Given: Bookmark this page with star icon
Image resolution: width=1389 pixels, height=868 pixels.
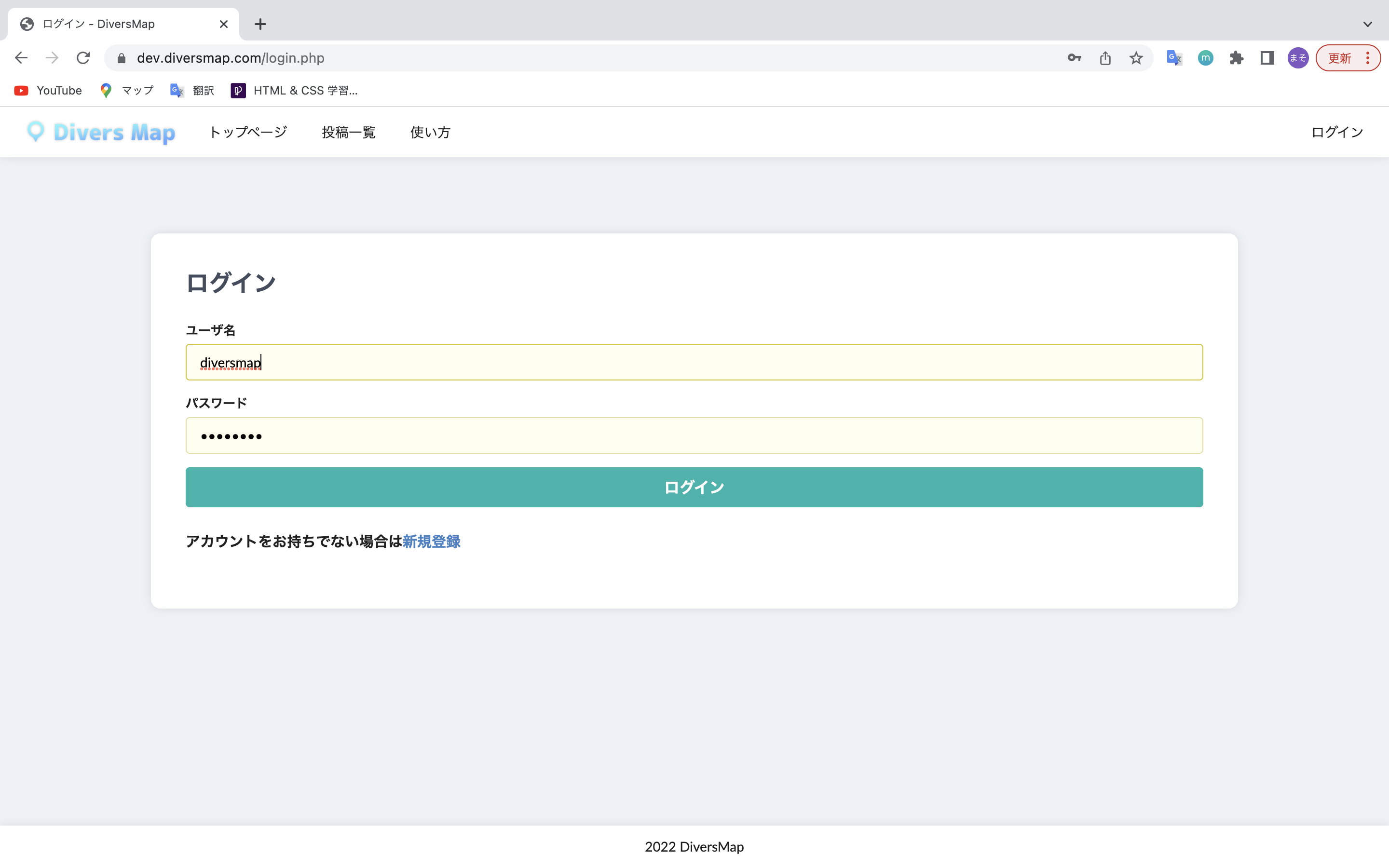Looking at the screenshot, I should [1136, 58].
